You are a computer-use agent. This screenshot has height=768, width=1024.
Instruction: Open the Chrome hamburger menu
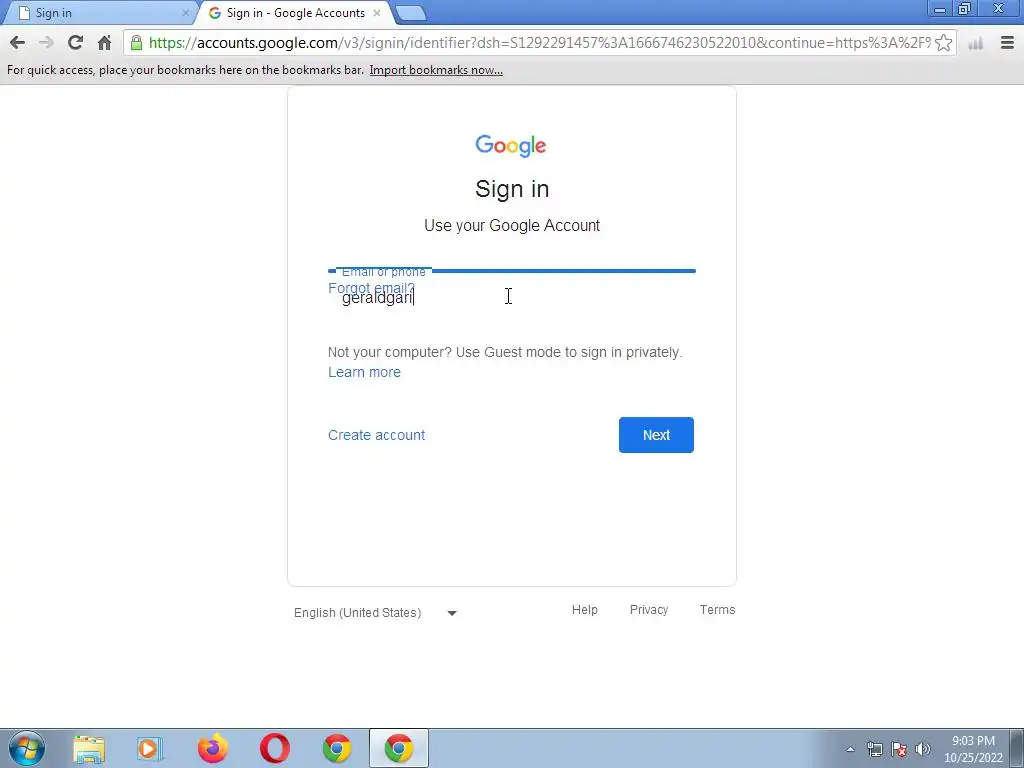(x=1007, y=43)
